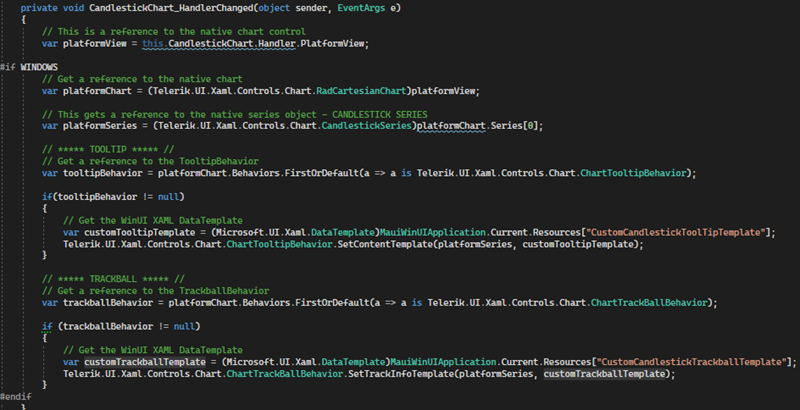Click the comment mentioning 'CANDLESTICK SERIES'
Screen dimensions: 800x410
click(x=235, y=114)
